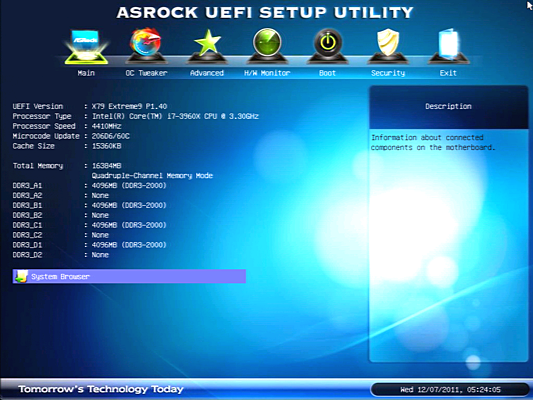Click the ASRock laptop Main icon
Screen dimensions: 533x400
coord(86,46)
